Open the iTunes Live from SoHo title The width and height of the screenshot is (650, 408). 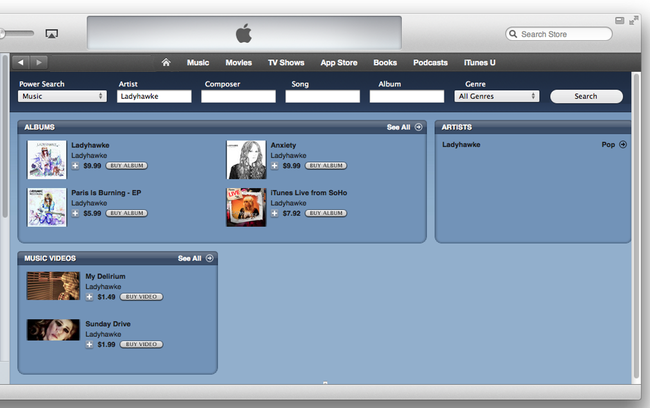click(309, 193)
